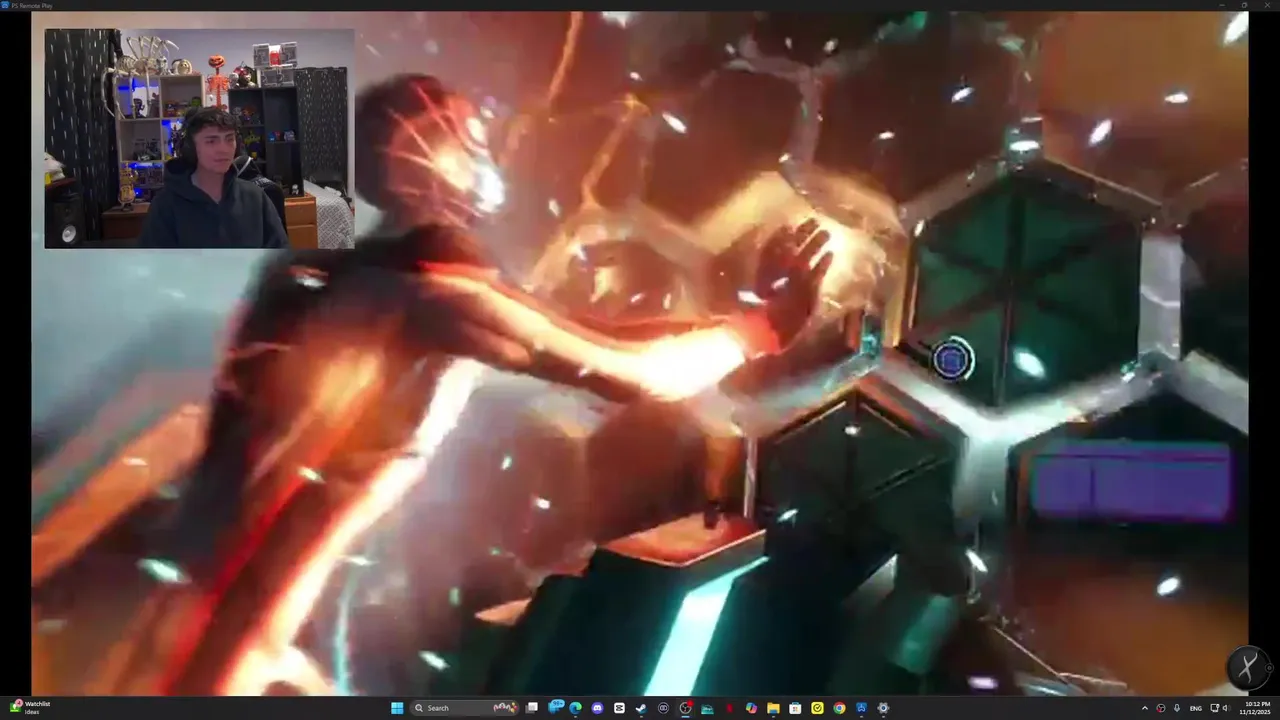
Task: Switch input language via ENG indicator
Action: tap(1196, 708)
